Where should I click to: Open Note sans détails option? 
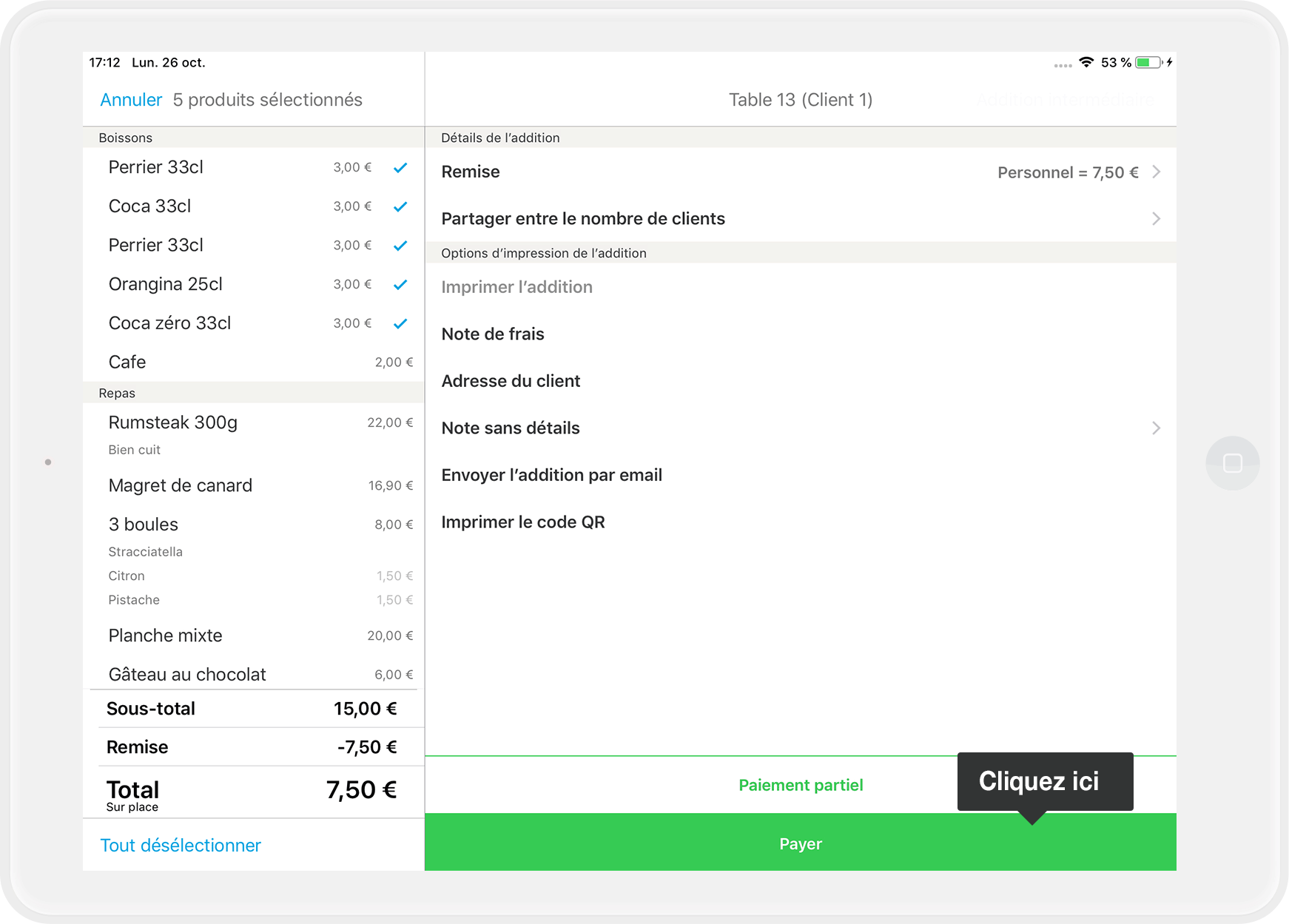[x=801, y=428]
